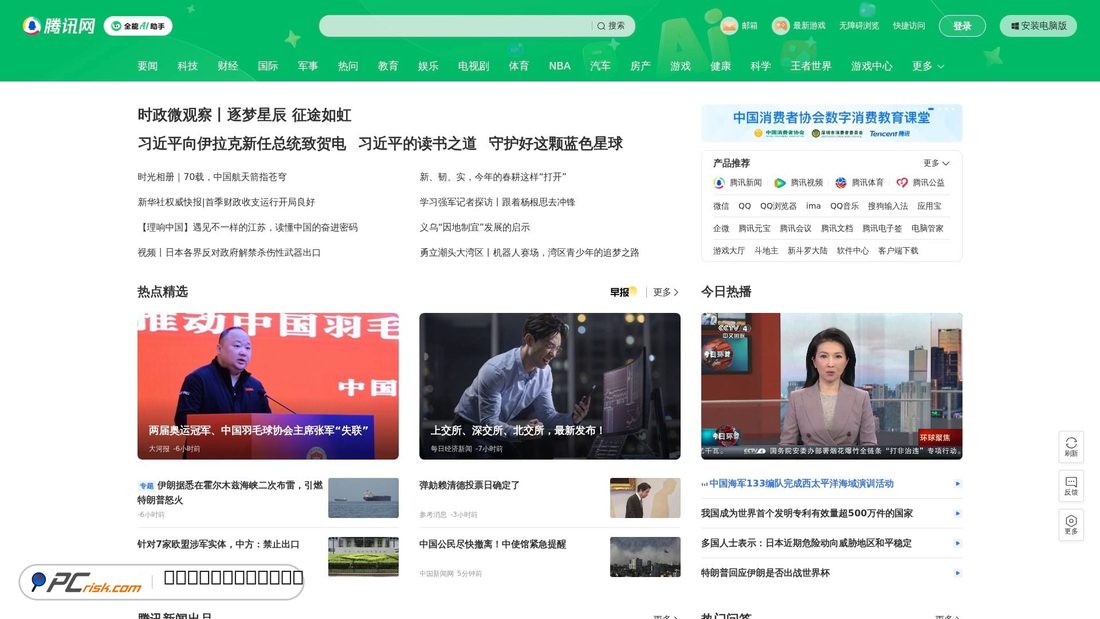The image size is (1100, 619).
Task: Expand the 更多 navigation dropdown
Action: (x=927, y=66)
